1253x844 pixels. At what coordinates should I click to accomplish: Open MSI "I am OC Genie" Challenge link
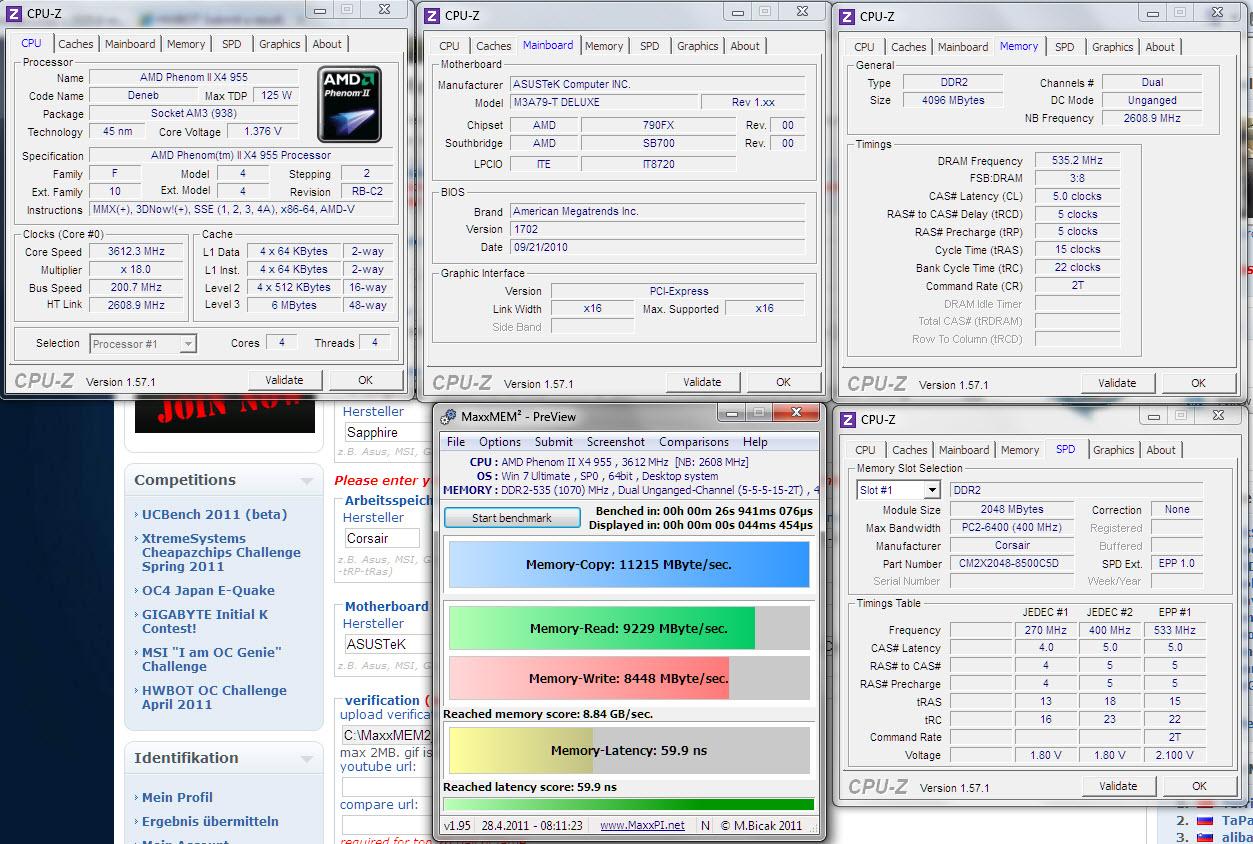[x=212, y=659]
